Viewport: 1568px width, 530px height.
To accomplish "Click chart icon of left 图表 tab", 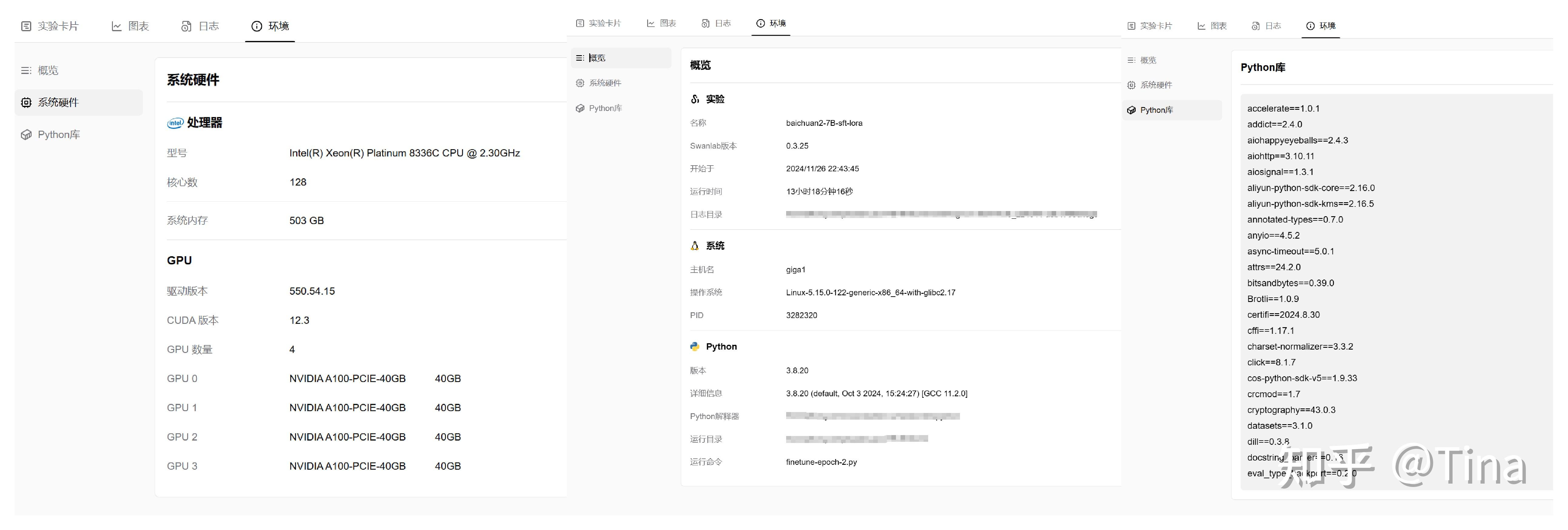I will click(116, 26).
